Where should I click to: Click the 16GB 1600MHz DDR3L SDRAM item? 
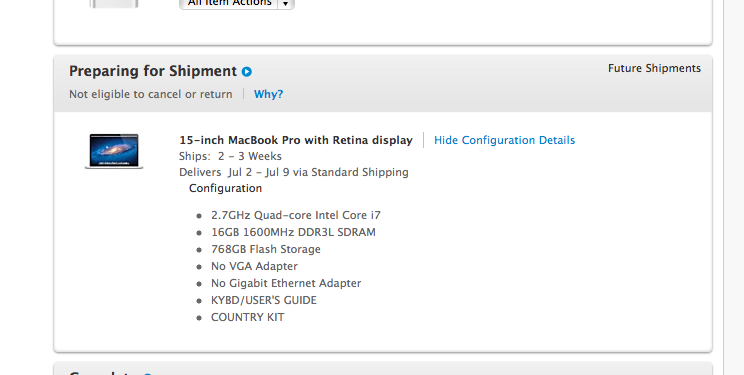tap(293, 232)
